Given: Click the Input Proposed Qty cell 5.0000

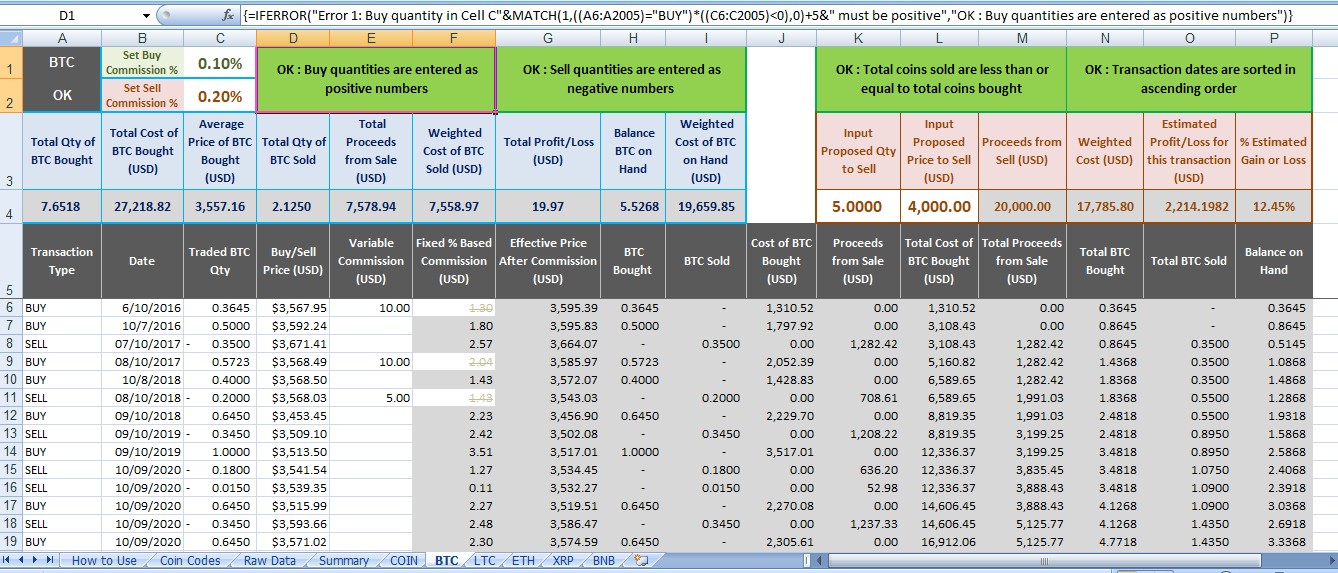Looking at the screenshot, I should coord(857,207).
